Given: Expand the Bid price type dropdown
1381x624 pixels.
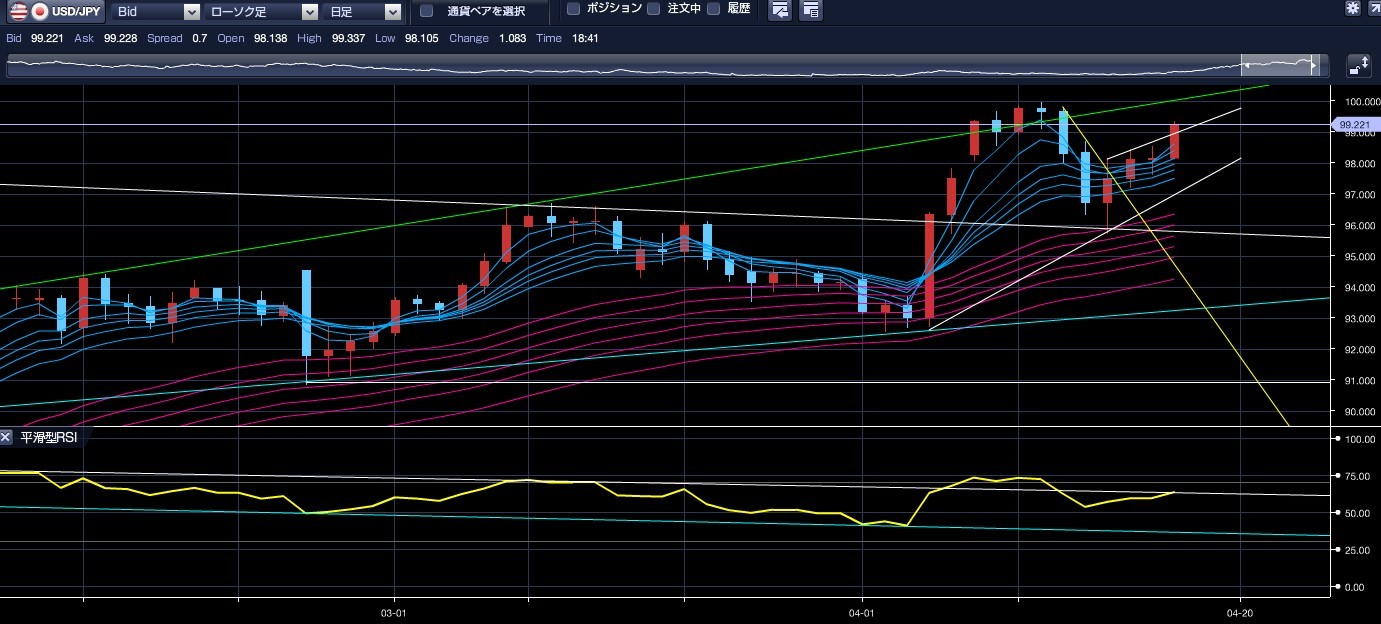Looking at the screenshot, I should [x=191, y=11].
